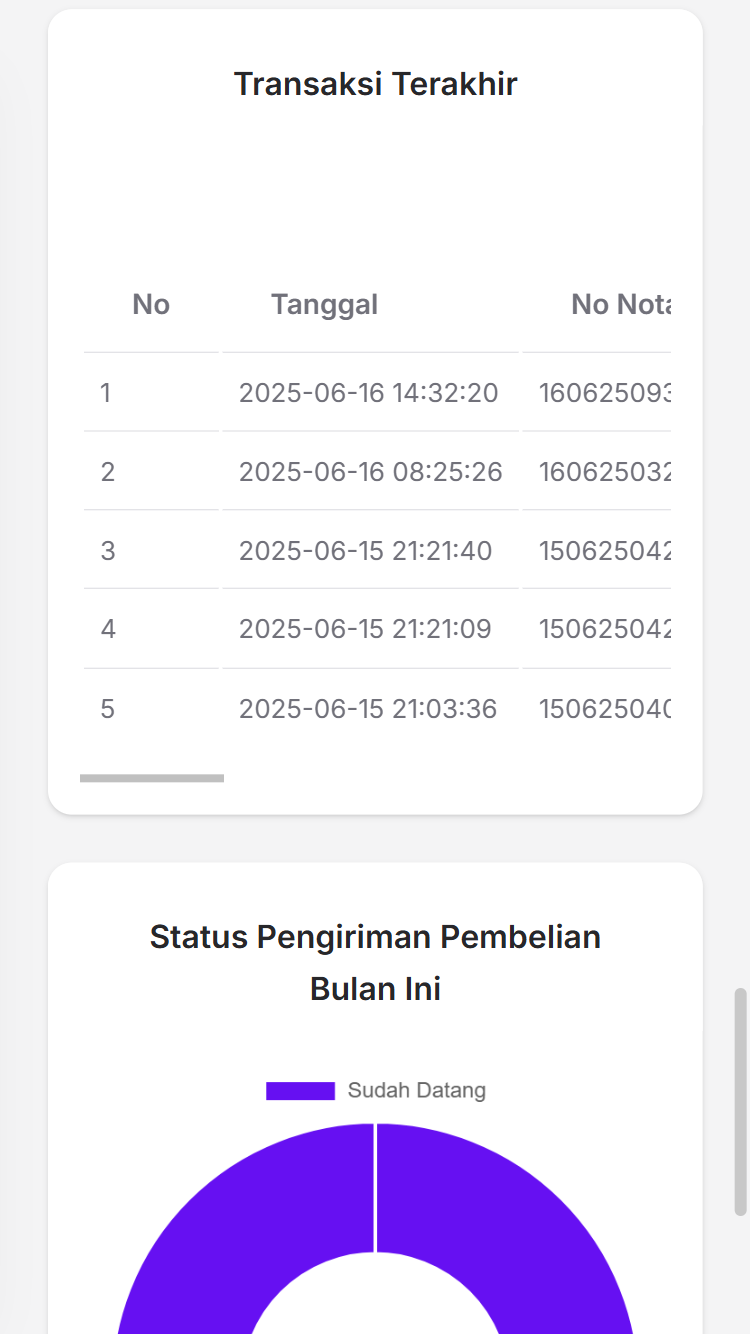The image size is (750, 1334).
Task: Click nota number starting with 160625093
Action: (x=604, y=393)
